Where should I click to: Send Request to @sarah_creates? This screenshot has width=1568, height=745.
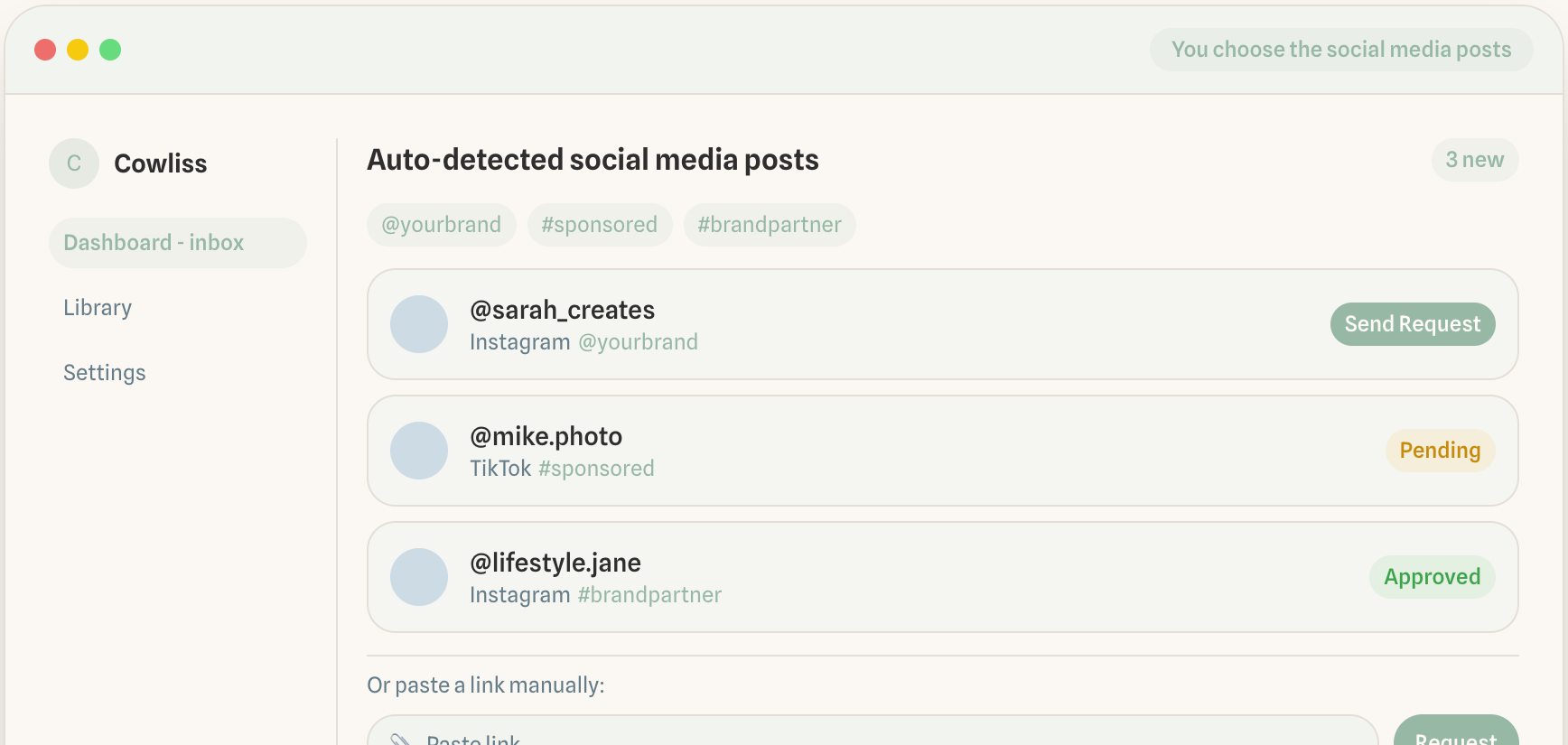point(1412,324)
